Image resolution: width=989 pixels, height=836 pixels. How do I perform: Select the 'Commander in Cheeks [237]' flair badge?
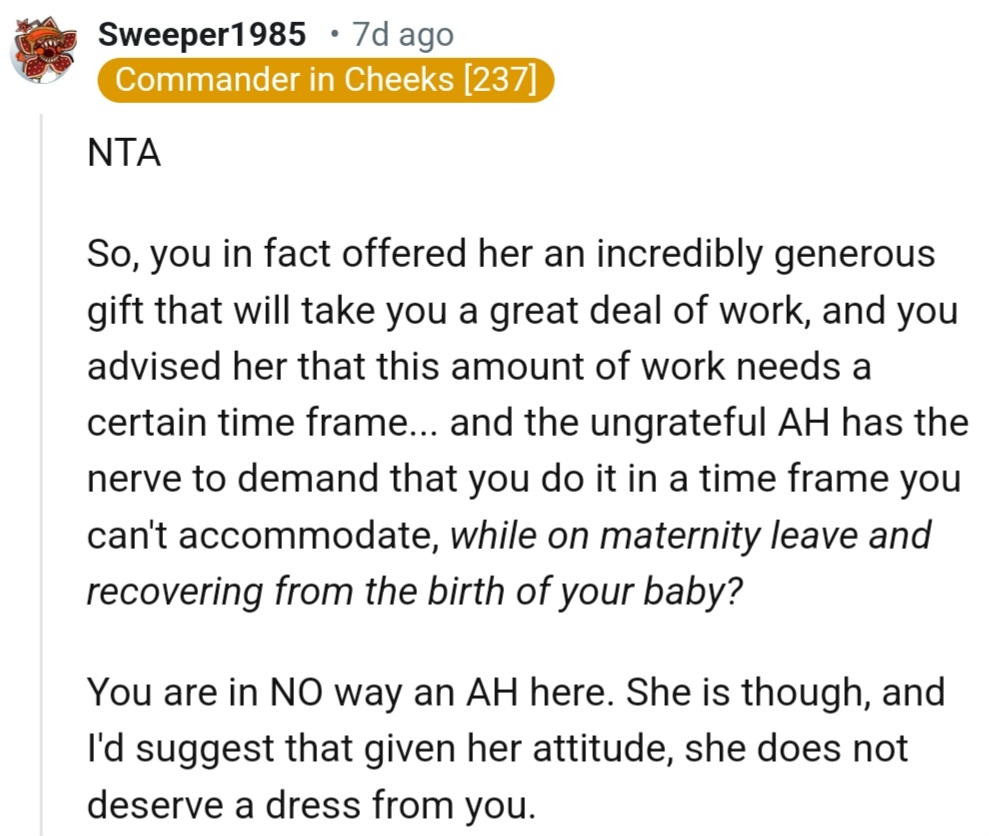click(x=325, y=80)
